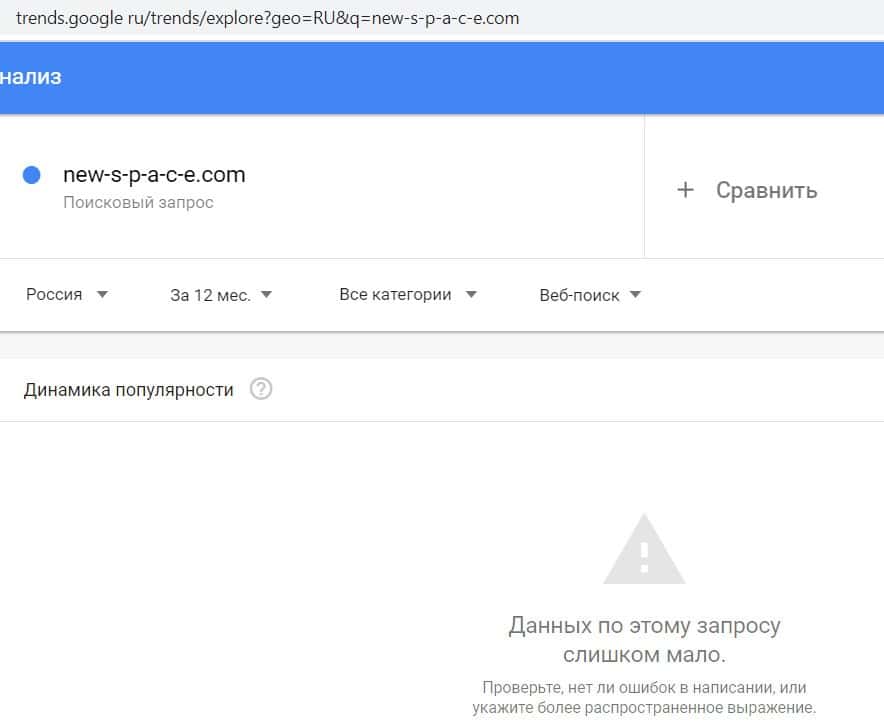Click the question mark help icon
Image resolution: width=884 pixels, height=724 pixels.
tap(261, 389)
